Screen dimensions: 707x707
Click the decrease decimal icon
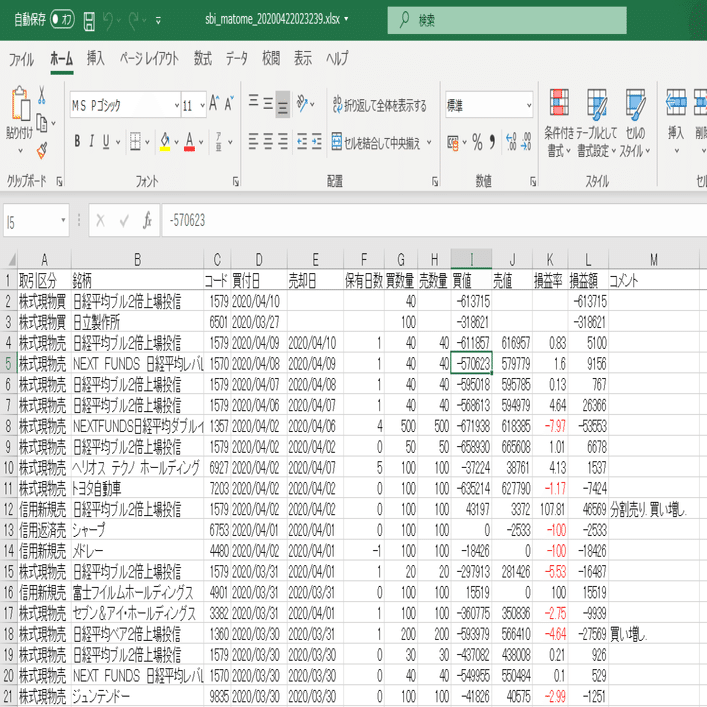pyautogui.click(x=526, y=142)
